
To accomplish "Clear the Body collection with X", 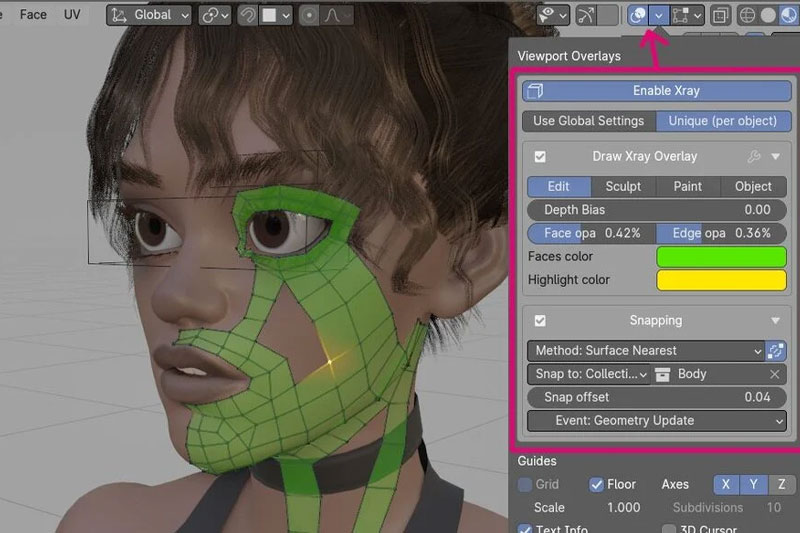I will pos(774,374).
